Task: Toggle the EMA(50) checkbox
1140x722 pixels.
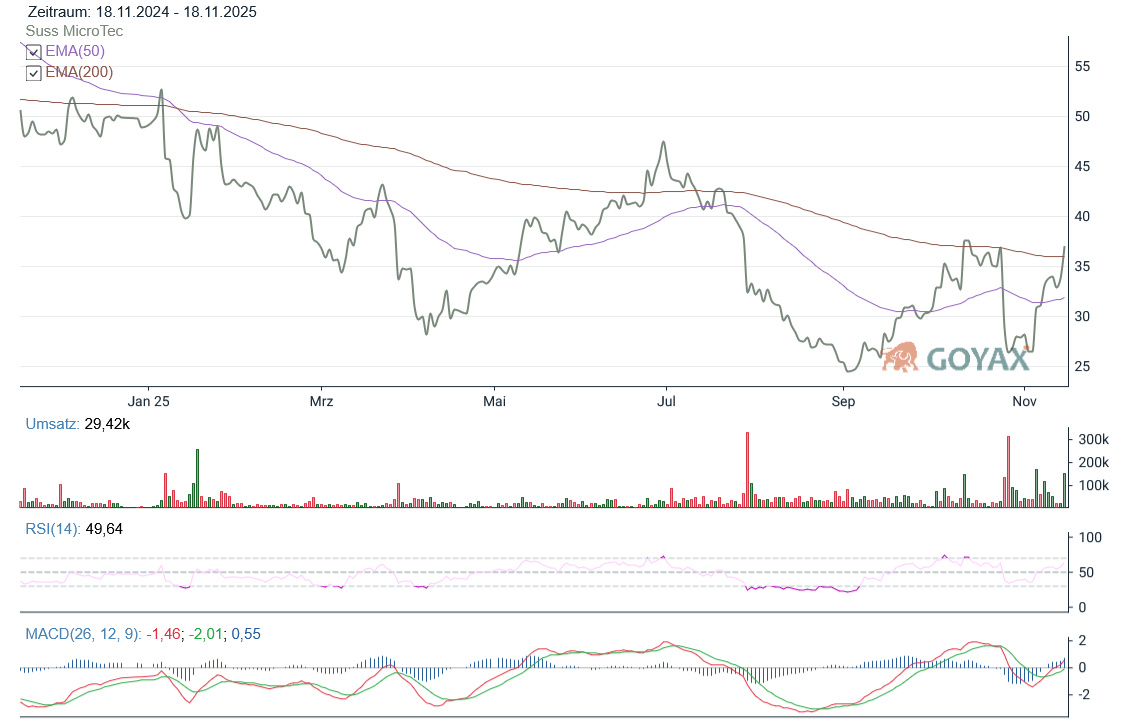Action: click(34, 52)
